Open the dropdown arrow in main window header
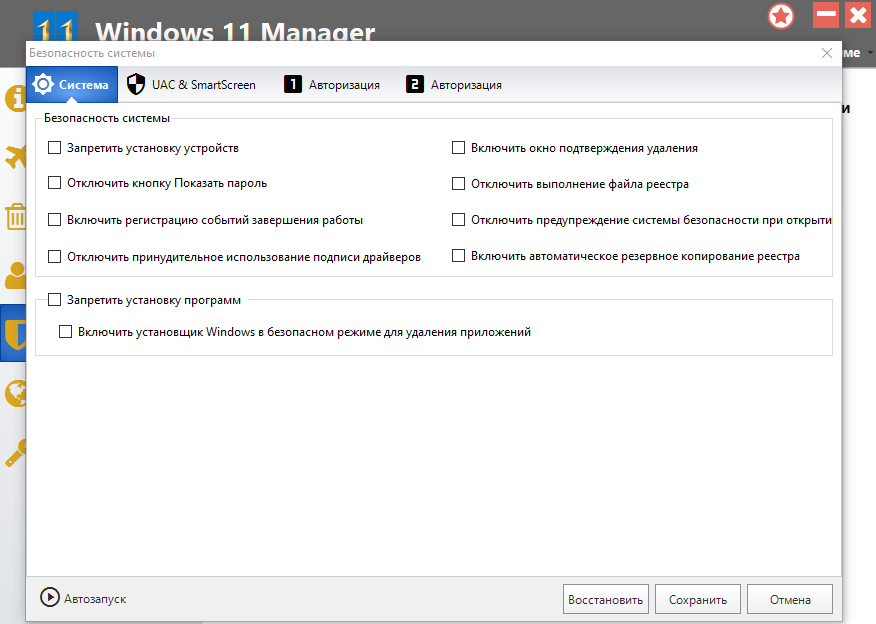This screenshot has width=876, height=624. [x=870, y=53]
